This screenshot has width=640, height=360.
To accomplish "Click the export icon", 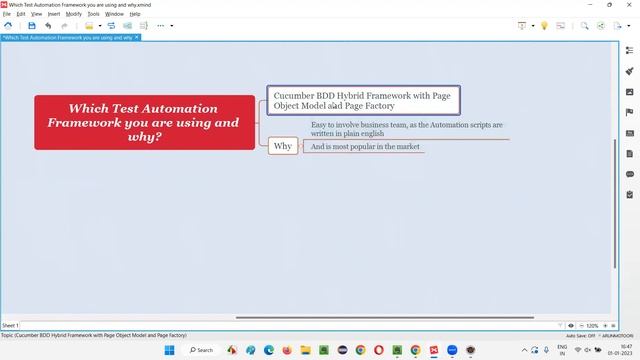I will pos(618,26).
